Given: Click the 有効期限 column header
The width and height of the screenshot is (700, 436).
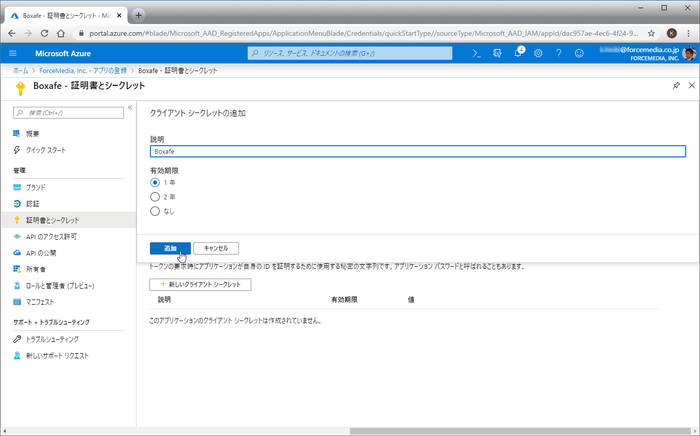Looking at the screenshot, I should (344, 300).
